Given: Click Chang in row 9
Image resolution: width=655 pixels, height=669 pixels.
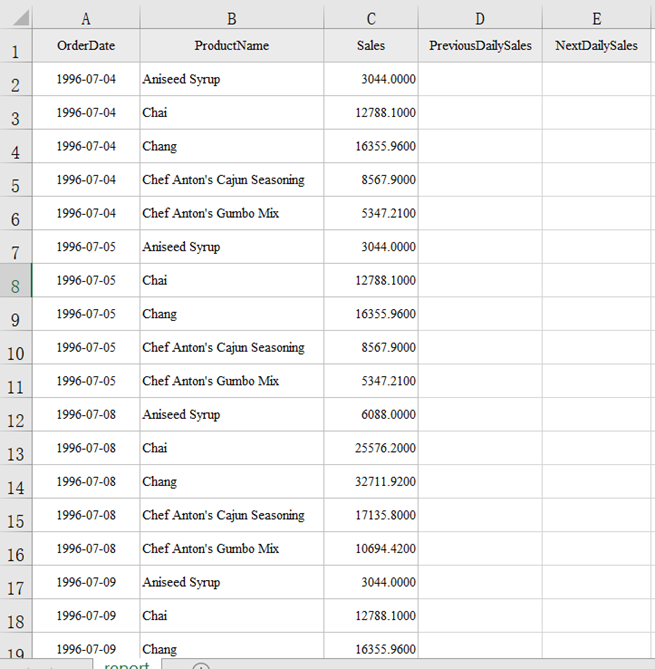Looking at the screenshot, I should [160, 314].
